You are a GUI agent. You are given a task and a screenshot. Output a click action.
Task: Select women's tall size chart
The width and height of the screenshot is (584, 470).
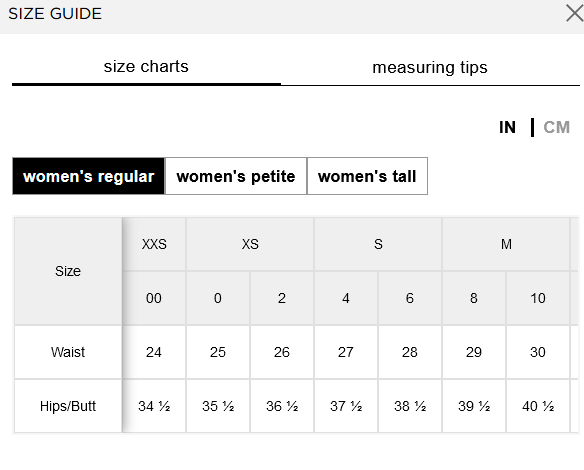coord(367,176)
